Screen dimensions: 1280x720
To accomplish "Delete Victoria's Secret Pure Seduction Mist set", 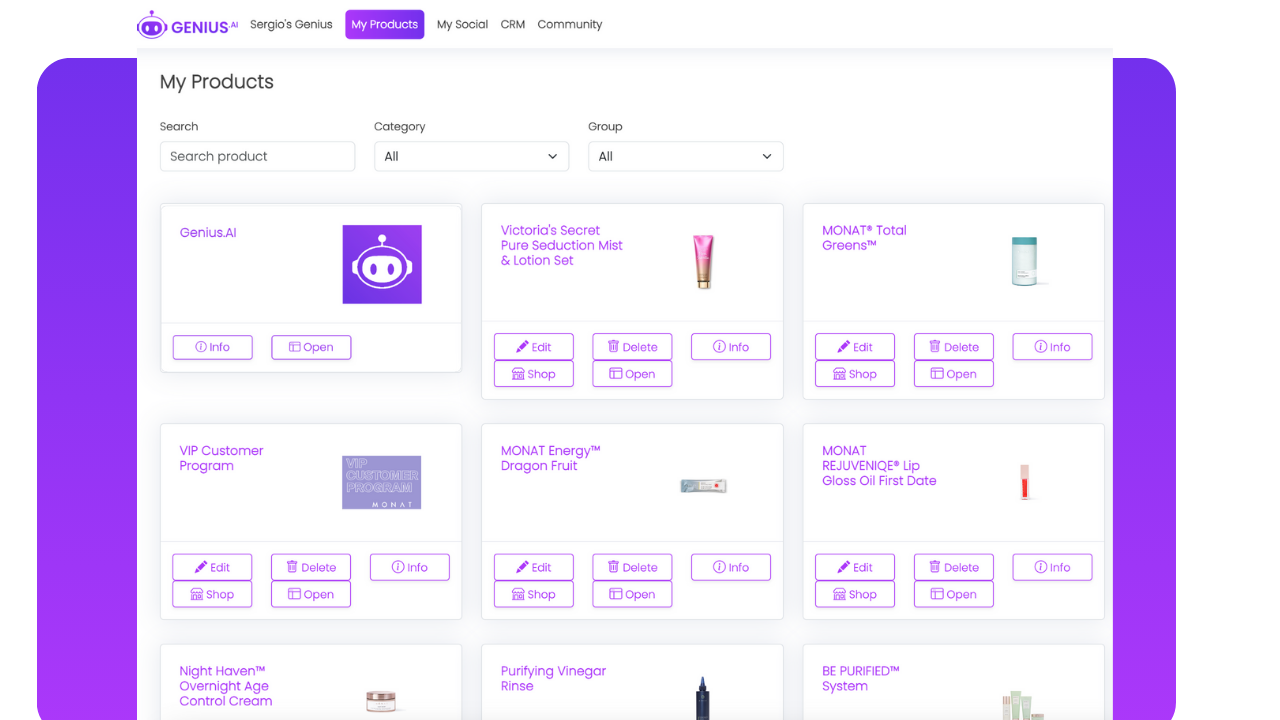I will pyautogui.click(x=632, y=347).
